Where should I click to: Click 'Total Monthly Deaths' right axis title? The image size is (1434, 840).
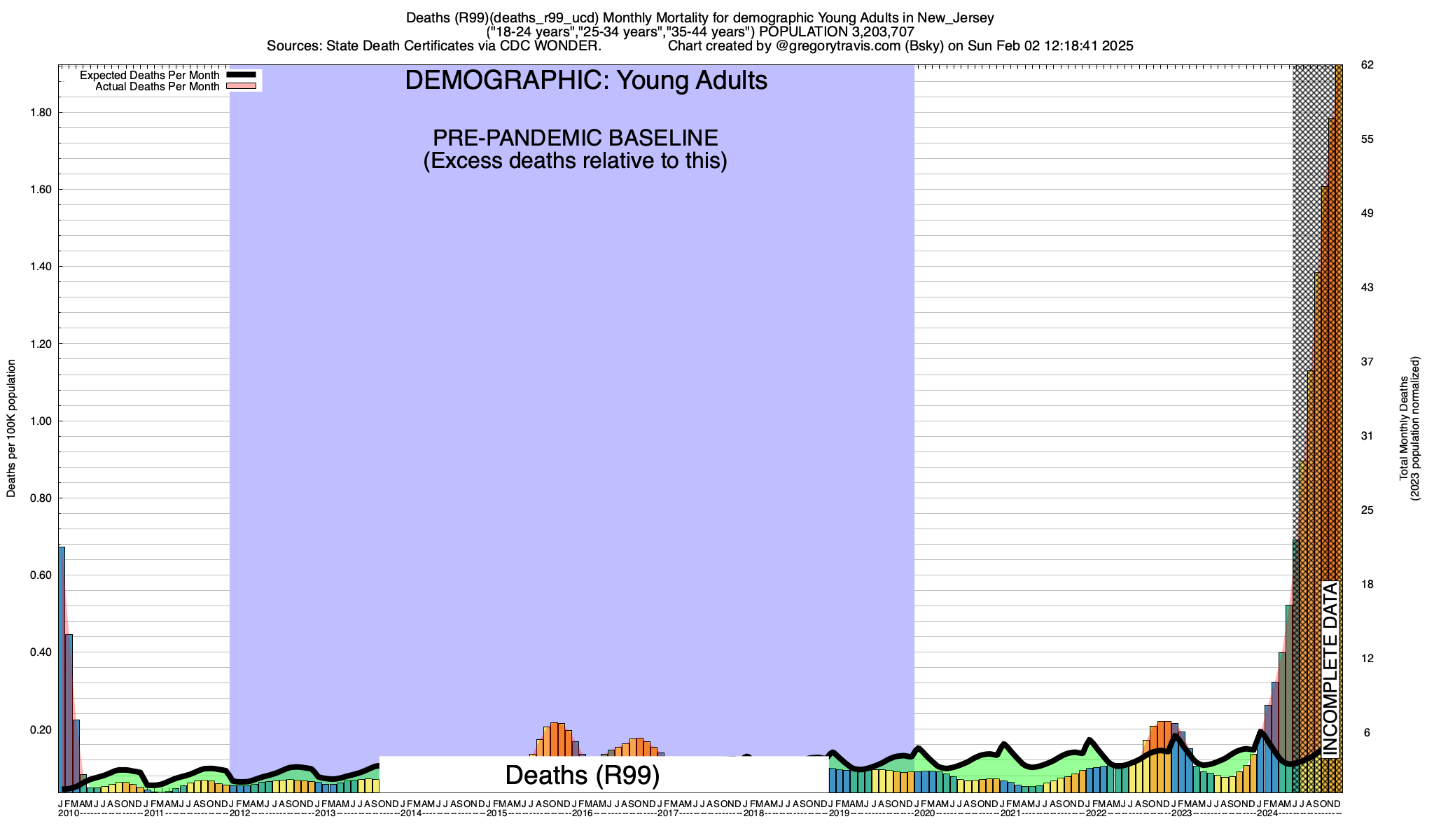coord(1403,428)
